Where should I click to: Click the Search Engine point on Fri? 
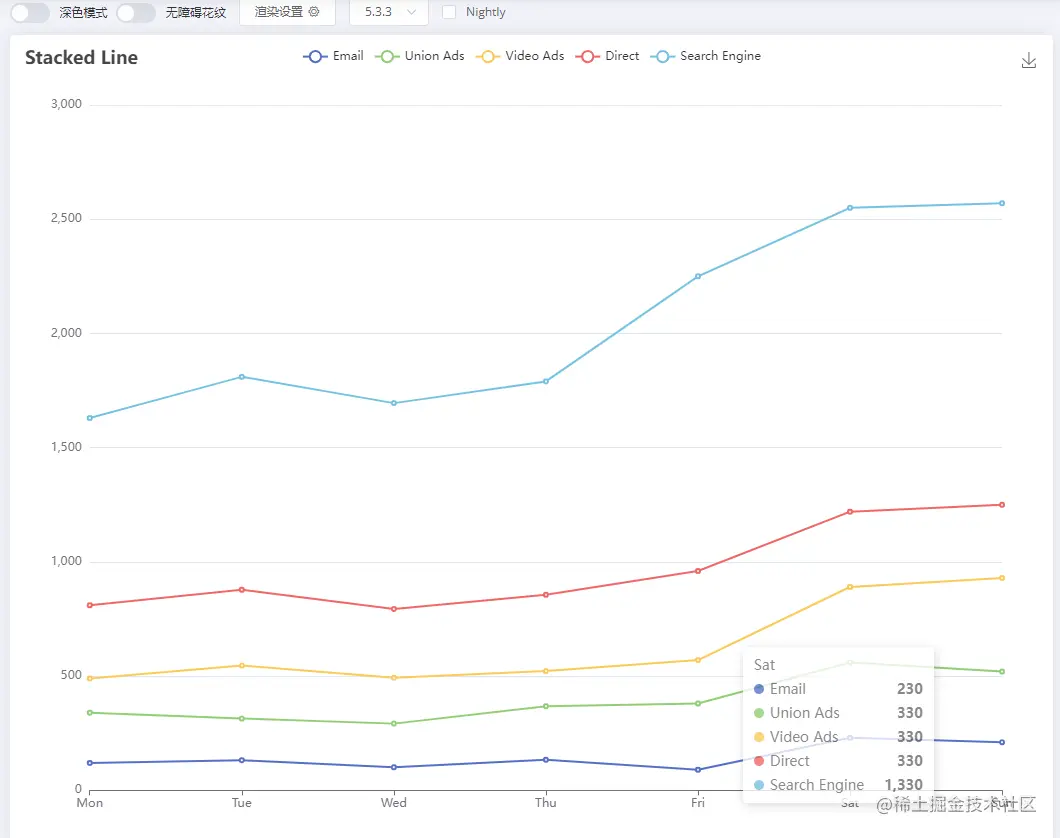tap(698, 276)
